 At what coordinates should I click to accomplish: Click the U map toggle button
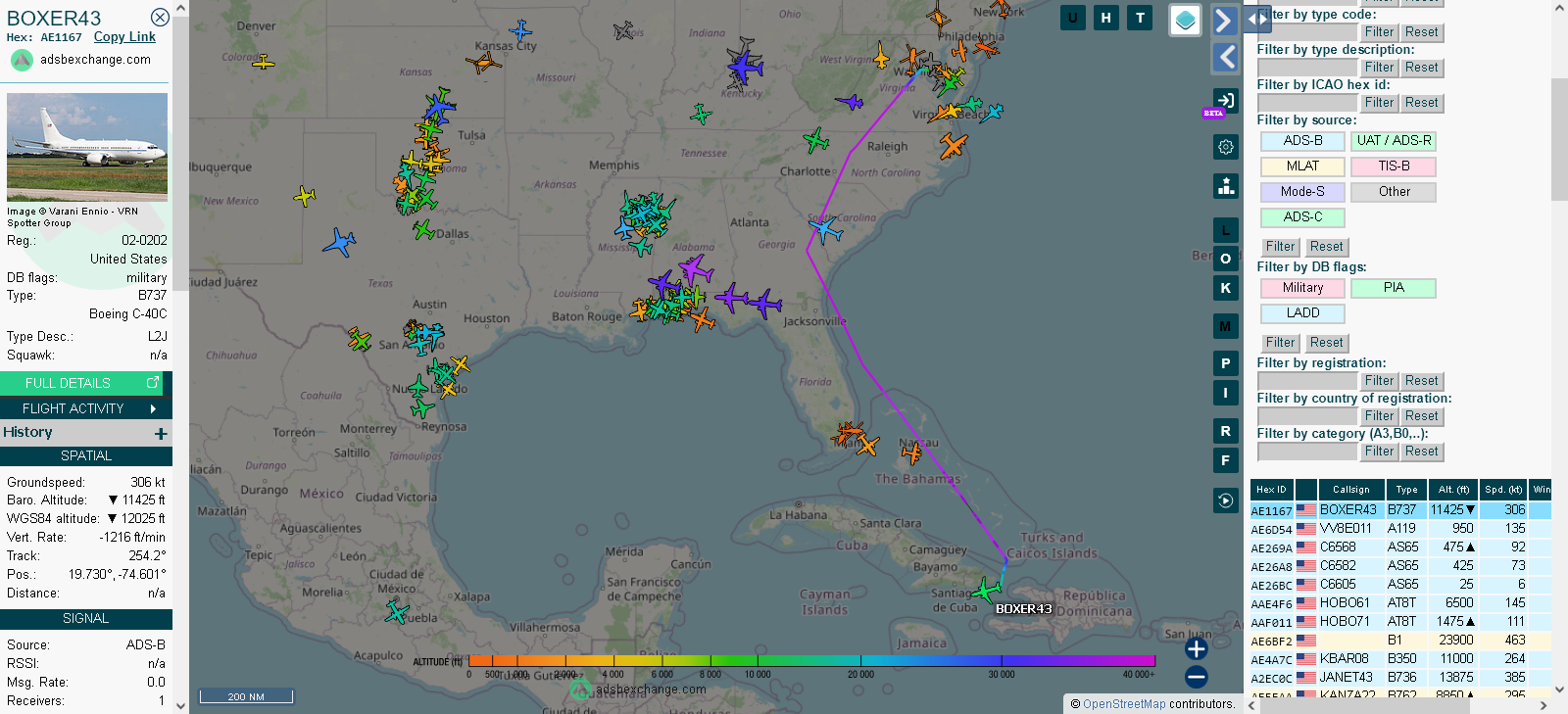click(1073, 18)
